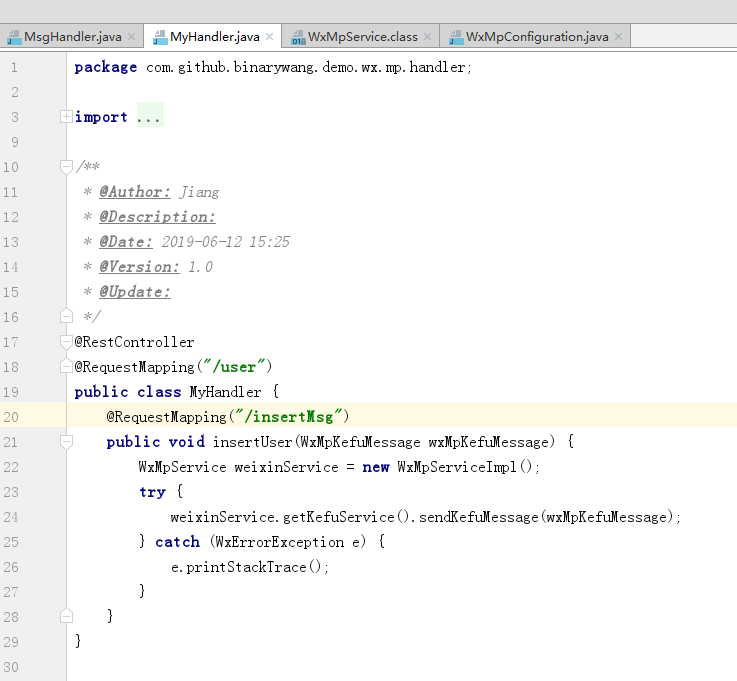Click the @Date: tag in the comment
Image resolution: width=737 pixels, height=681 pixels.
[x=126, y=242]
